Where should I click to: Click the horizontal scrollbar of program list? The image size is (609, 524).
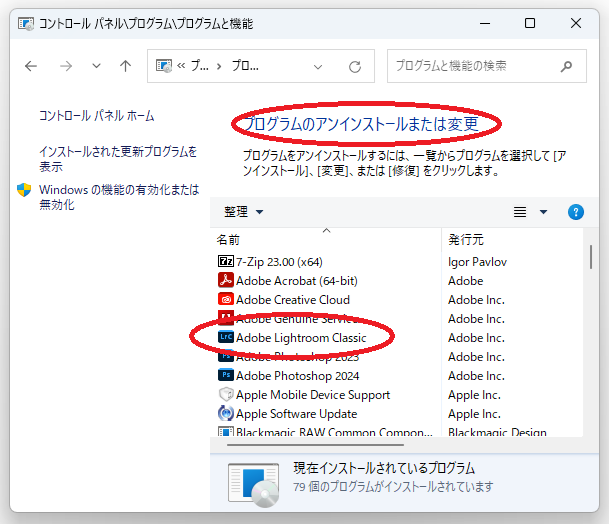315,445
